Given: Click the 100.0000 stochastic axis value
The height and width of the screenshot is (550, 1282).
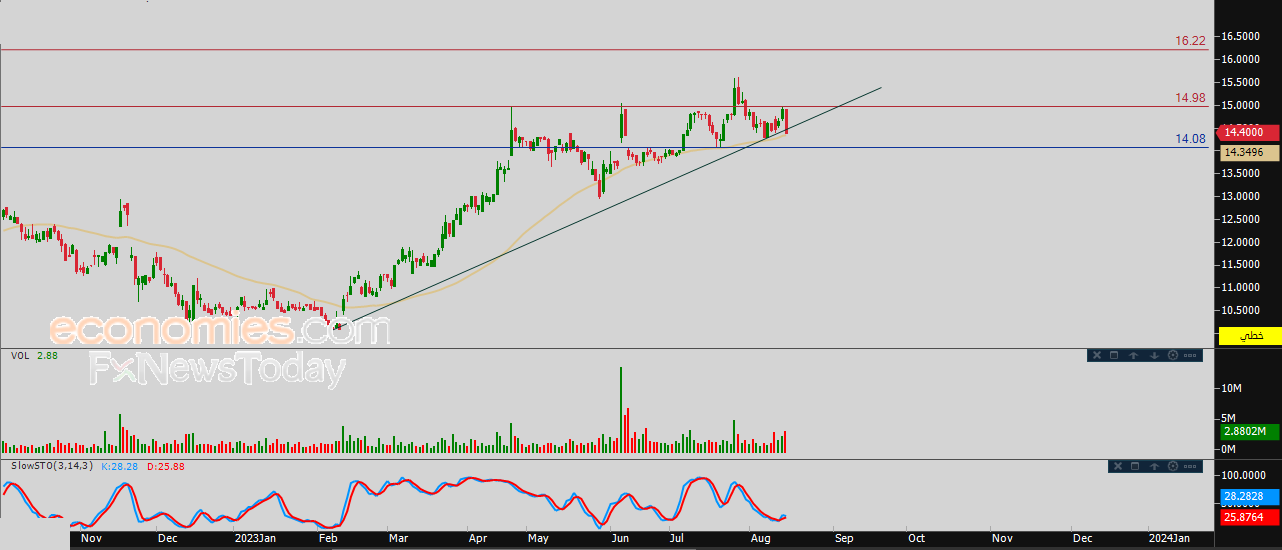Looking at the screenshot, I should click(x=1245, y=476).
